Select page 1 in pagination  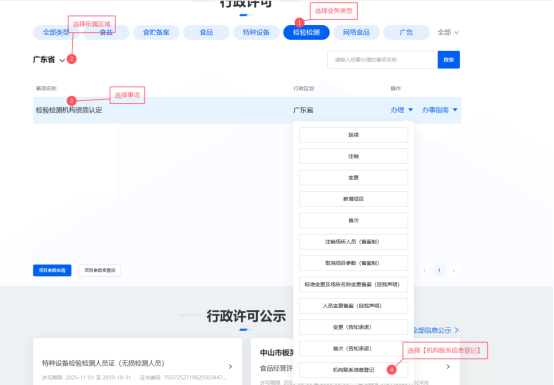(x=439, y=271)
